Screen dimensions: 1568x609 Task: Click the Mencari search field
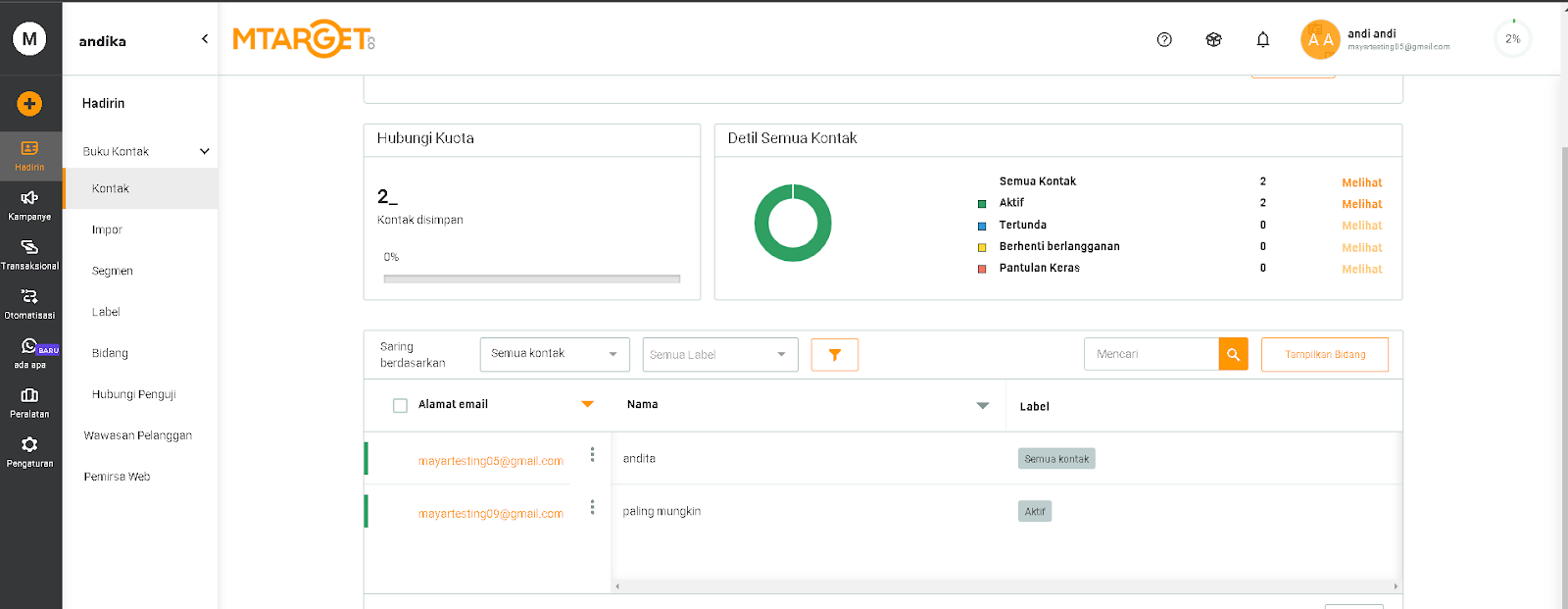click(1151, 354)
